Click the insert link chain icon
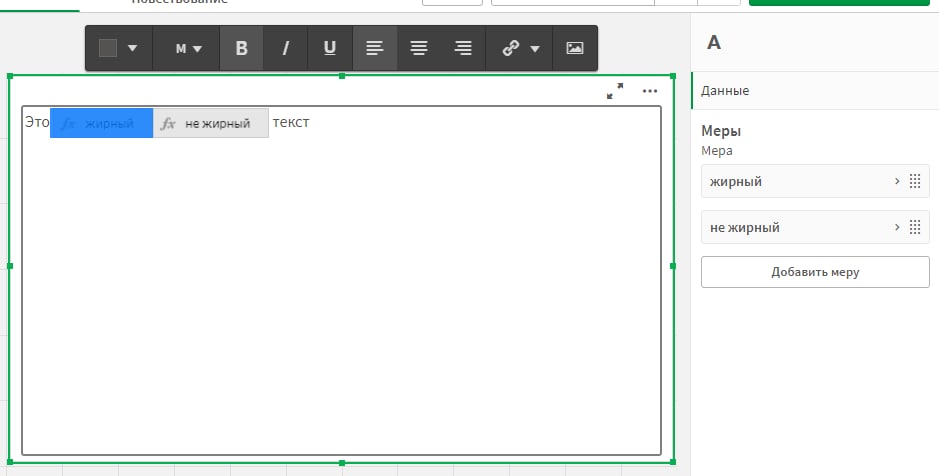 click(510, 48)
